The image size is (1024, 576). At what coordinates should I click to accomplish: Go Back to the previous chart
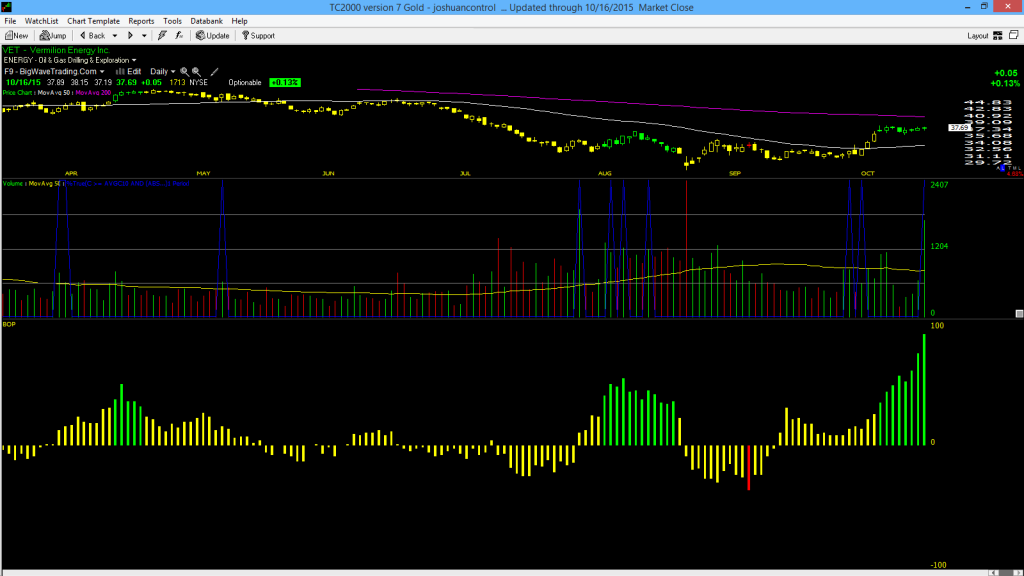[x=93, y=35]
